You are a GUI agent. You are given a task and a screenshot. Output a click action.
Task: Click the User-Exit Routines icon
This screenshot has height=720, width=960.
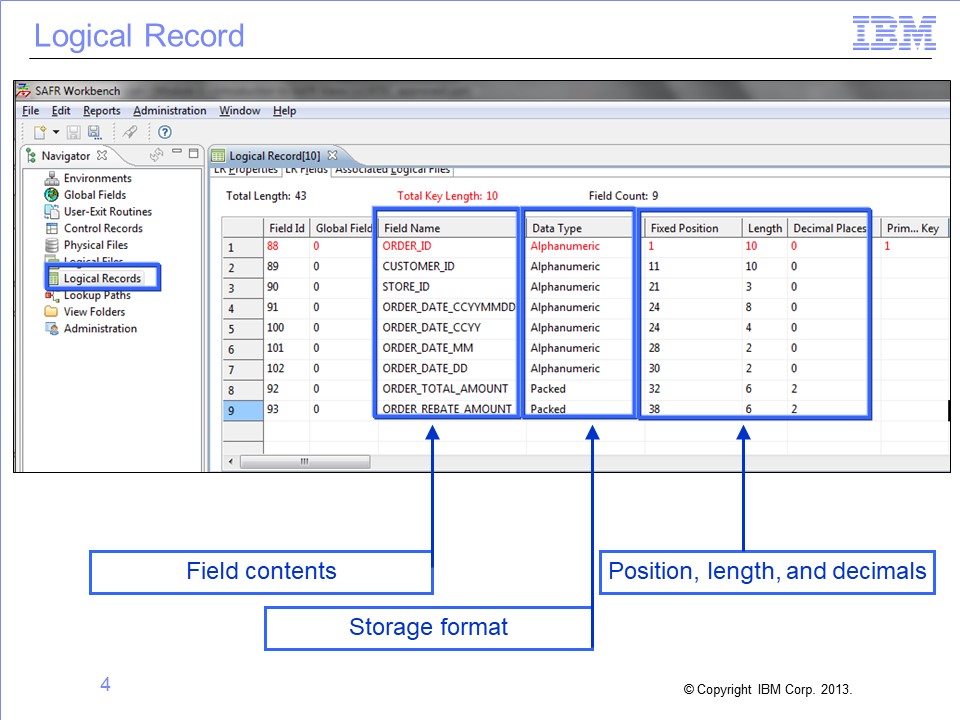tap(52, 211)
